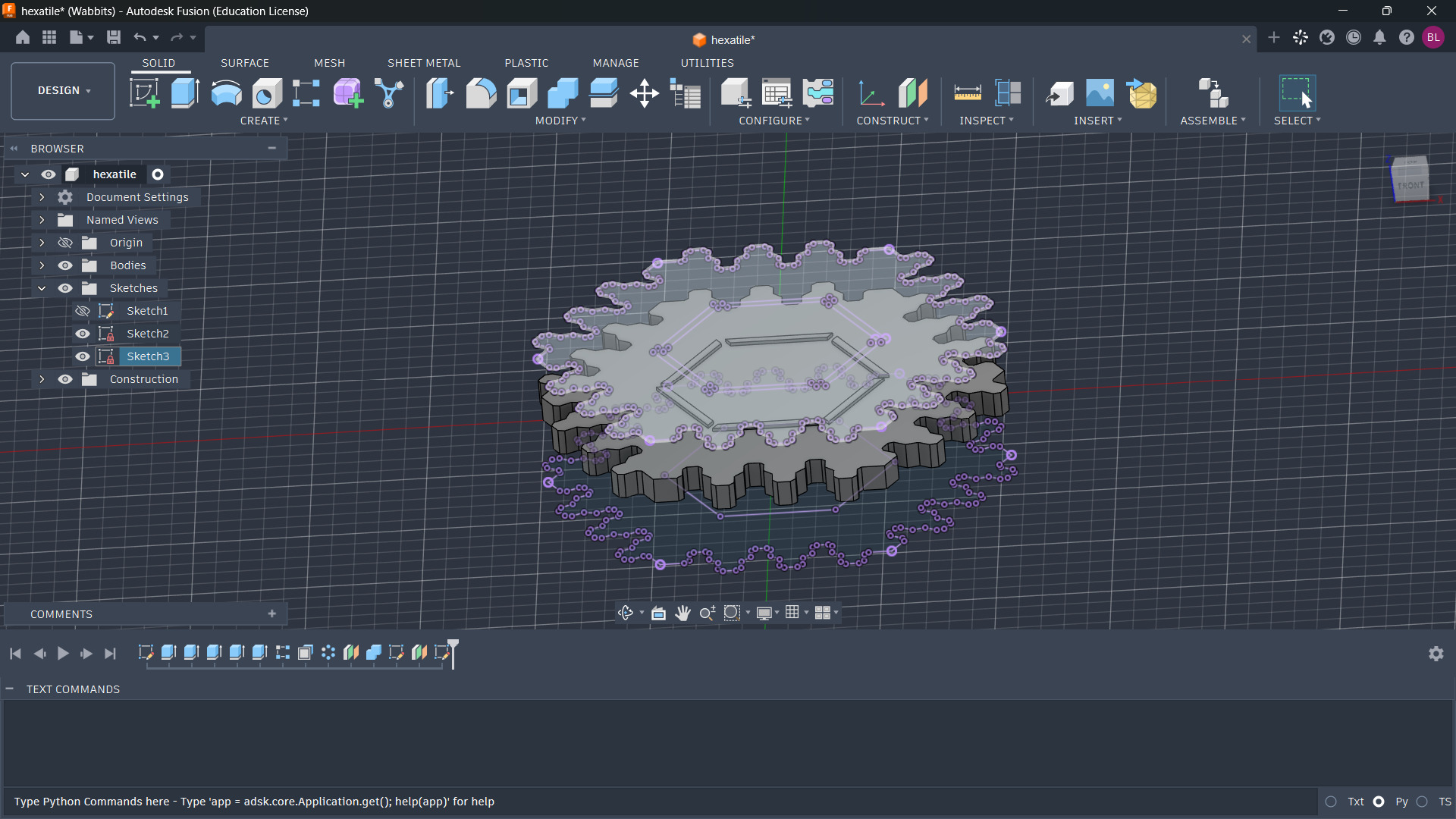
Task: Select the Create Form tool
Action: tap(348, 93)
